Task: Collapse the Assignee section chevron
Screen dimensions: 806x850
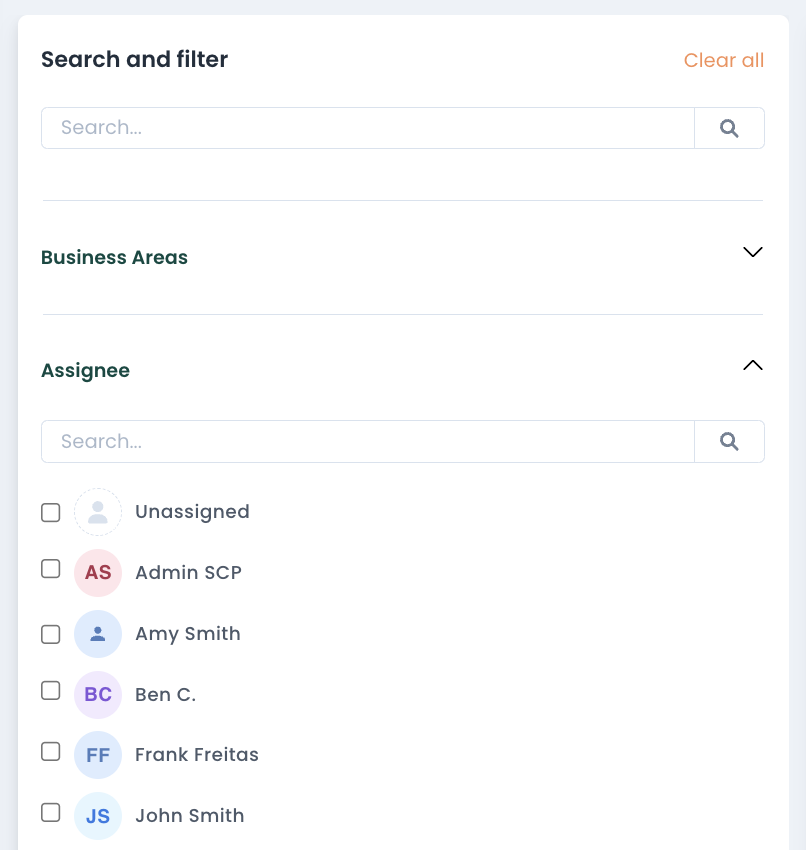Action: coord(753,366)
